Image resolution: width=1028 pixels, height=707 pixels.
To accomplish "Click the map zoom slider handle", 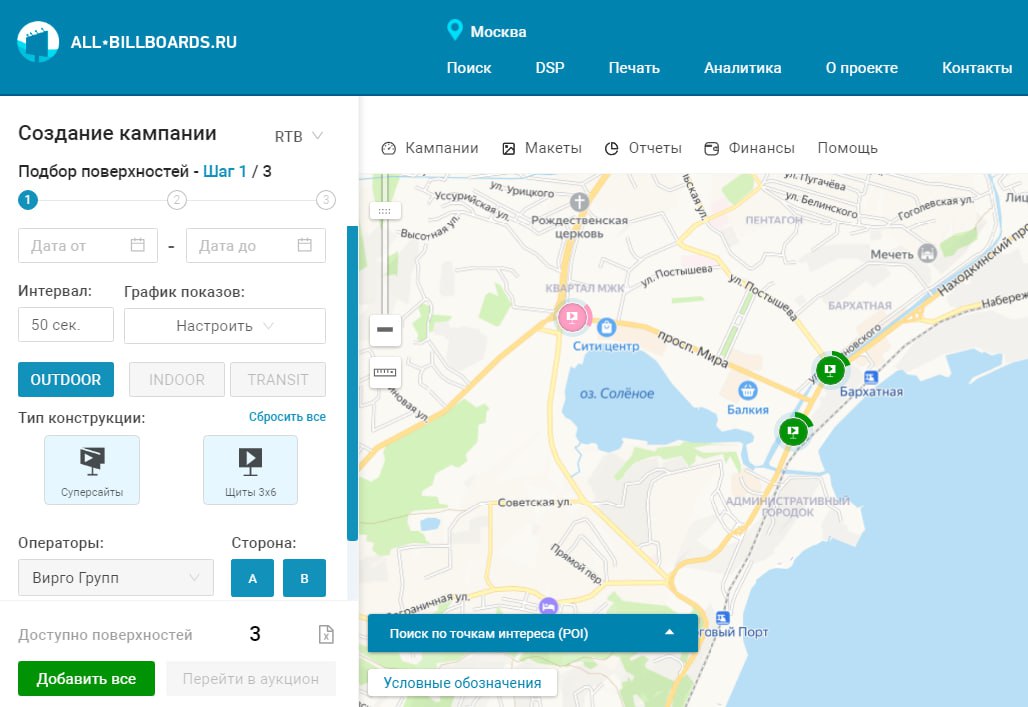I will 385,211.
